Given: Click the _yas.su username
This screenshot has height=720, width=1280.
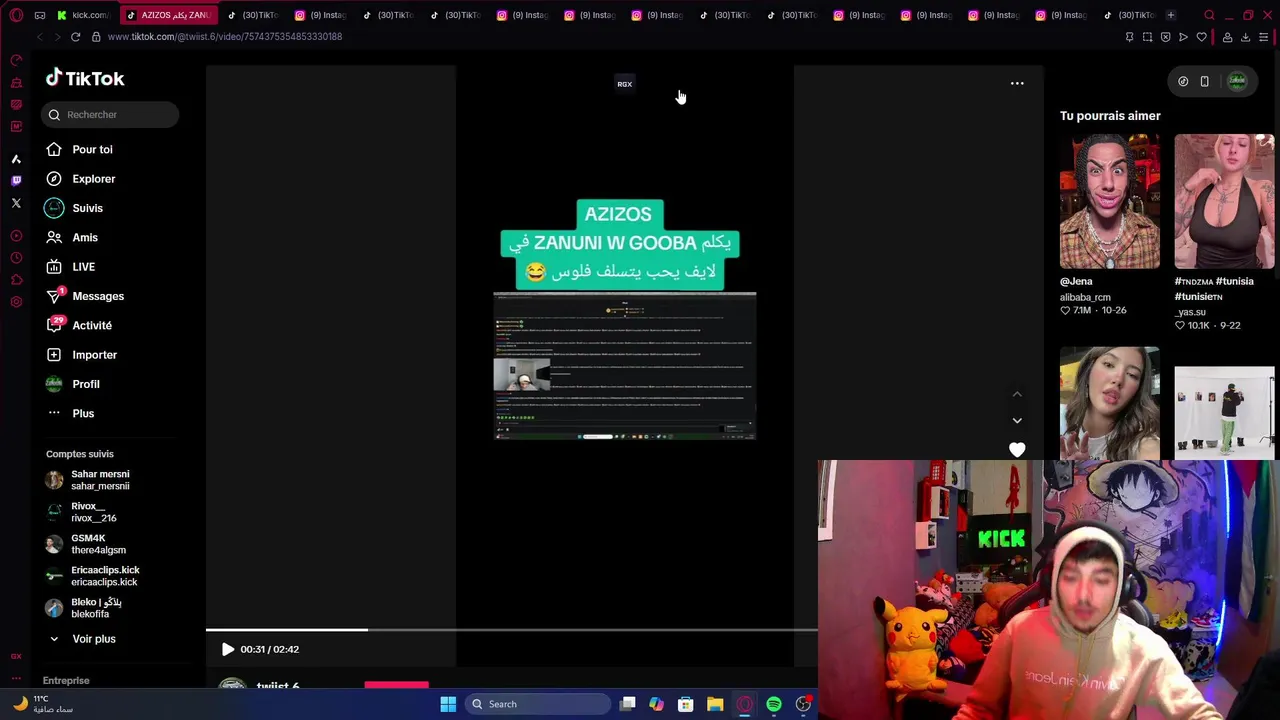Looking at the screenshot, I should (x=1191, y=312).
